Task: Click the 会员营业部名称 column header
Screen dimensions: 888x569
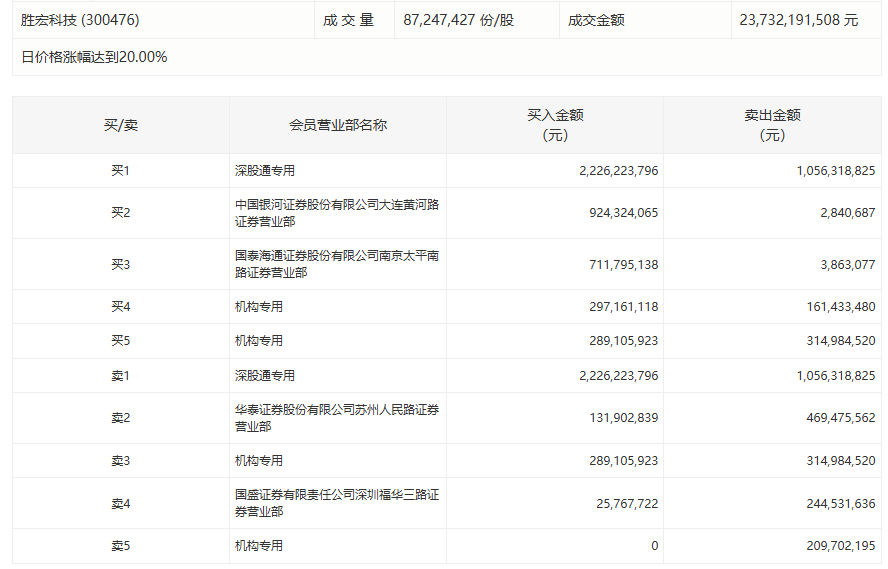Action: tap(338, 125)
